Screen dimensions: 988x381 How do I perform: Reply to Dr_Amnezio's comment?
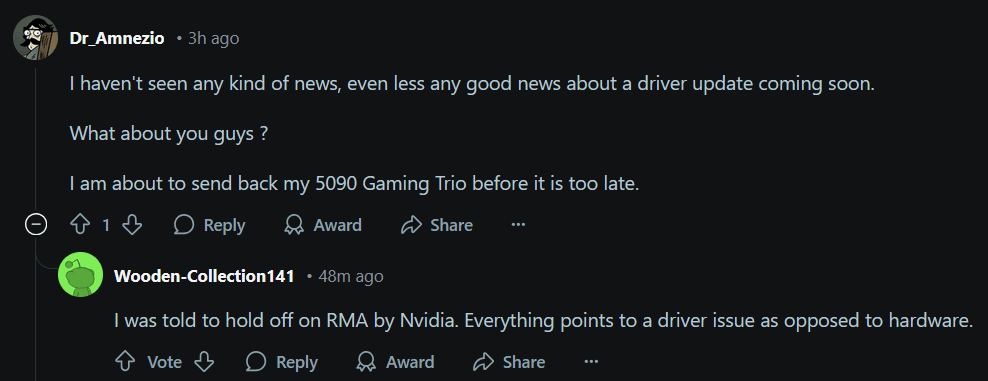point(209,225)
